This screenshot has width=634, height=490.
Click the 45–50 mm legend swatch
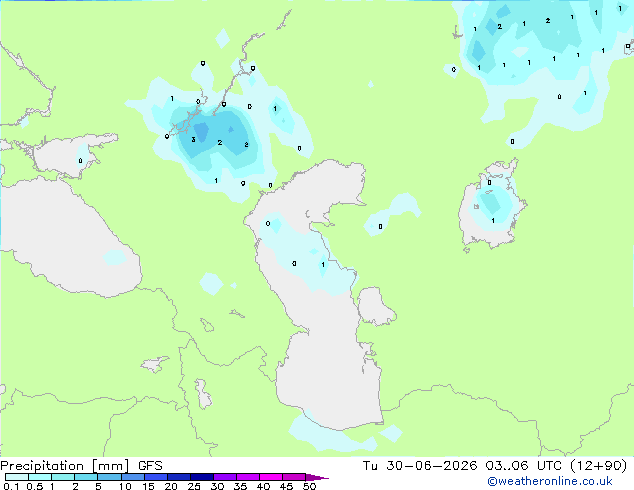(294, 477)
